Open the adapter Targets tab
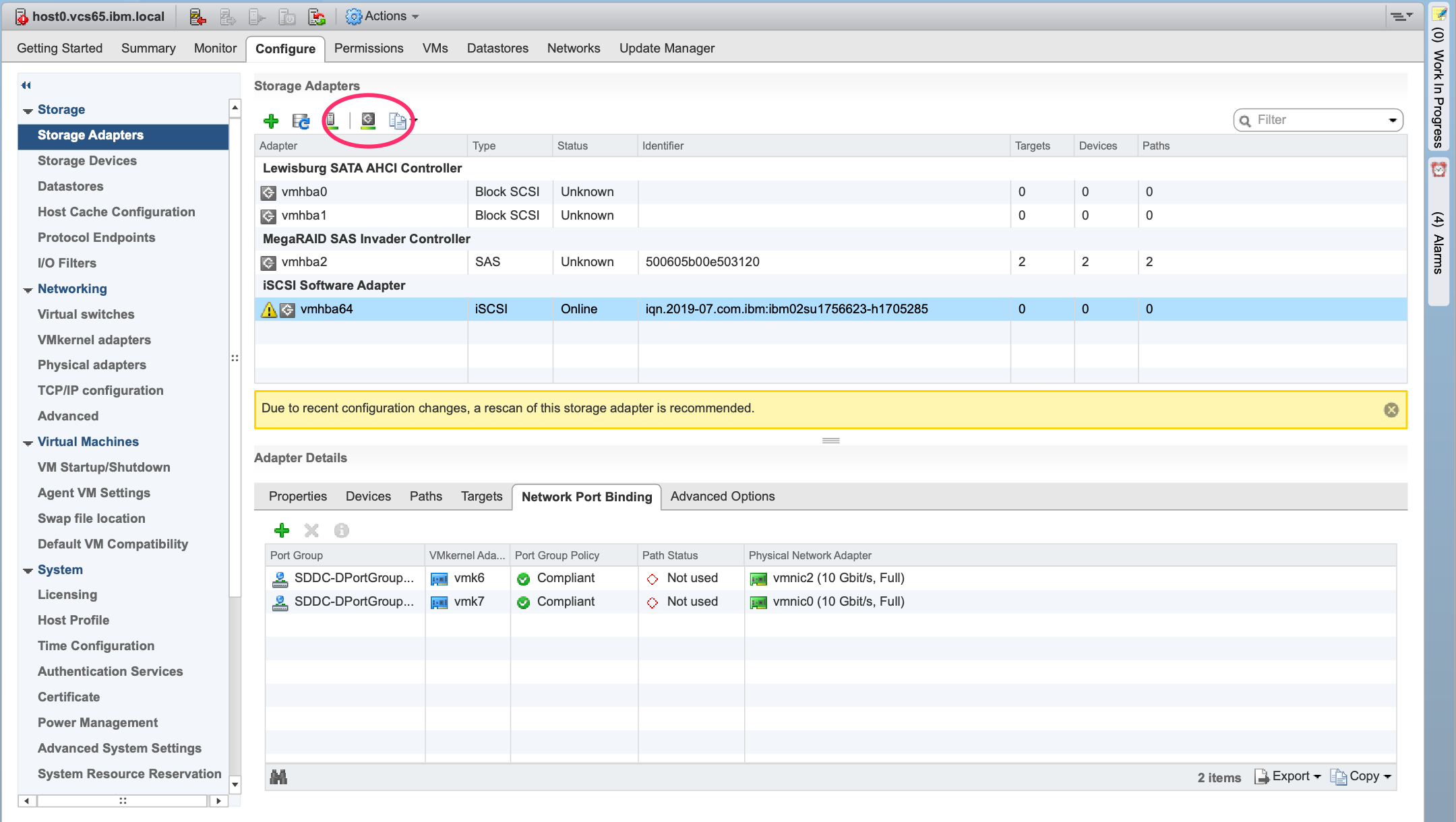Screen dimensions: 1456x822 481,497
